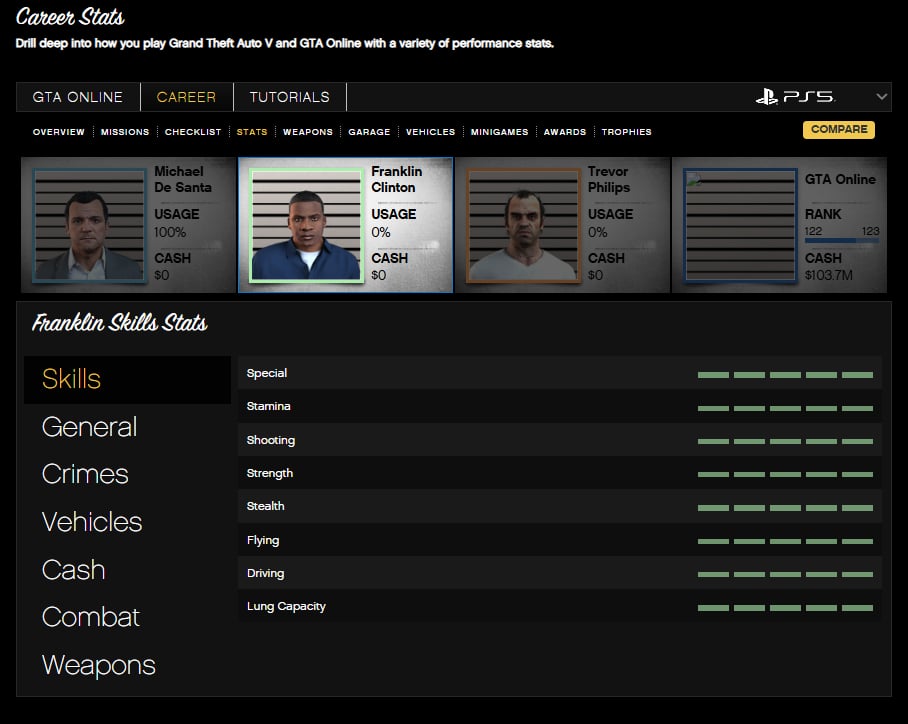Screen dimensions: 908x724
Task: Select the CAREER tab
Action: coord(186,97)
